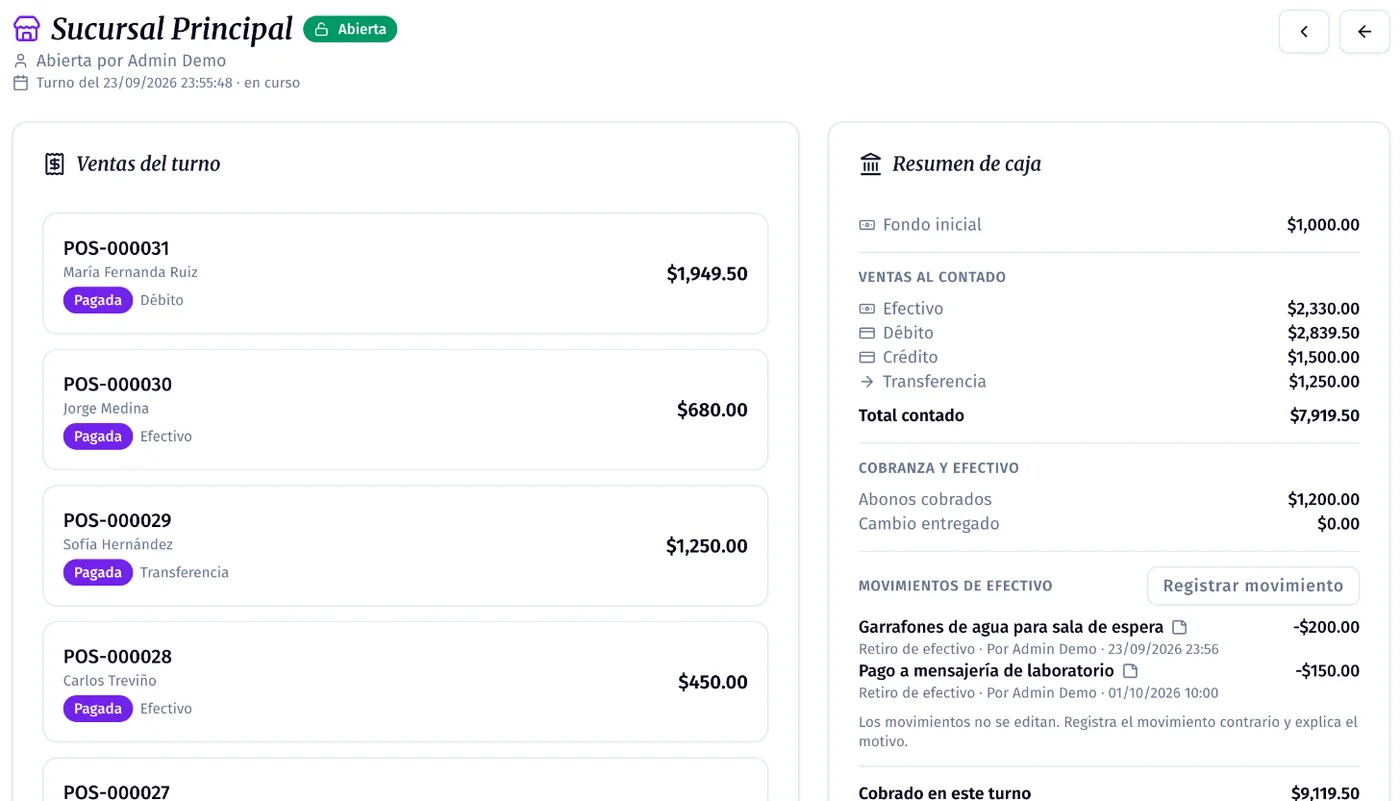Open sale POS-000029 card
1400x801 pixels.
tap(405, 545)
